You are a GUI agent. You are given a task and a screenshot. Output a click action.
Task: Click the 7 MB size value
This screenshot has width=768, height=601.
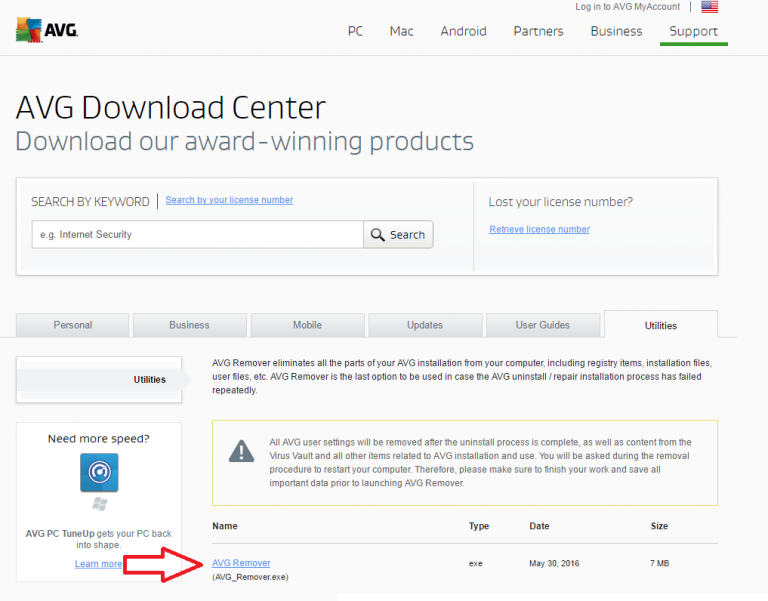click(x=659, y=563)
